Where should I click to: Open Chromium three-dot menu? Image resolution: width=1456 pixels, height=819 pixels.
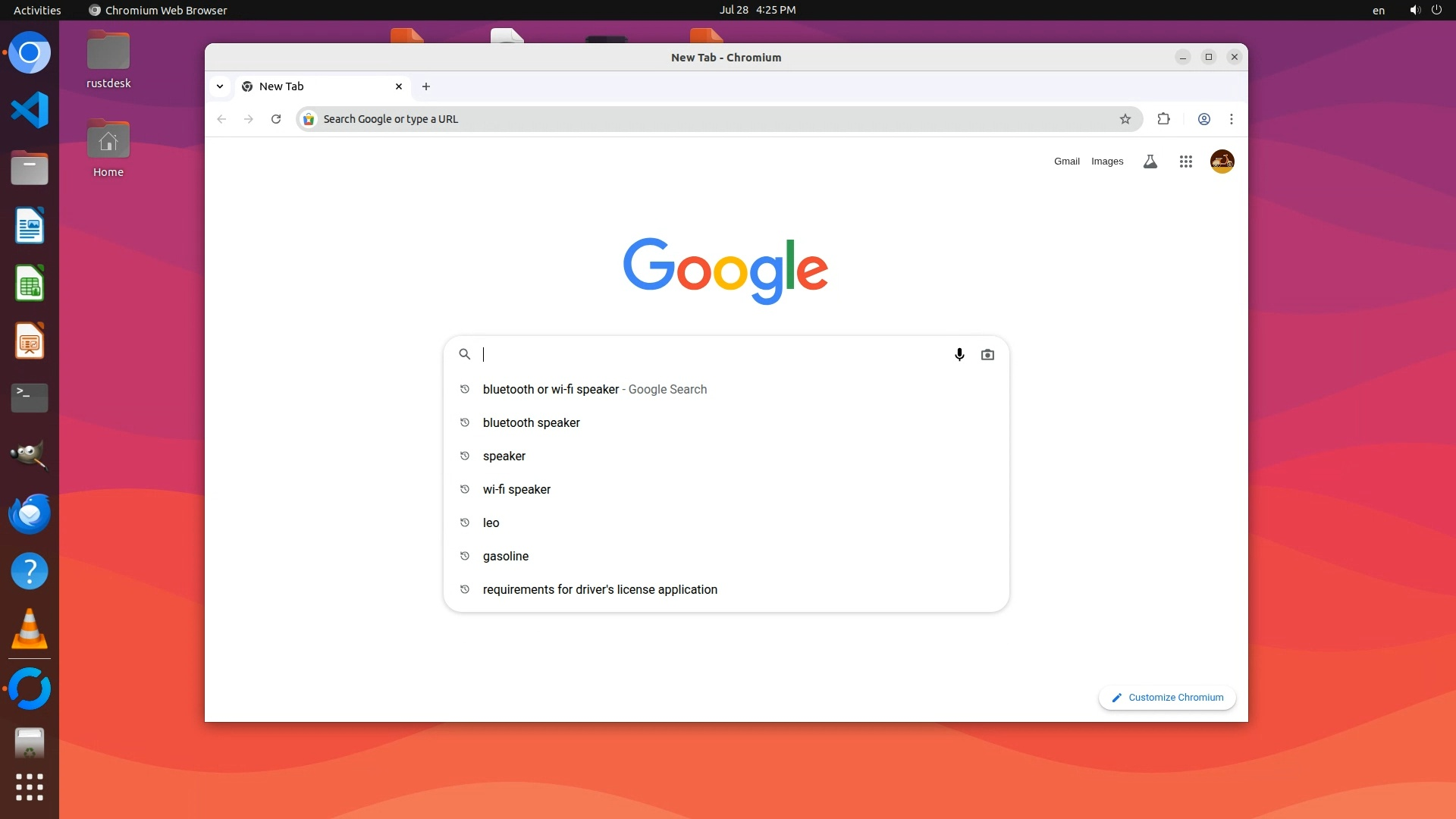tap(1232, 119)
